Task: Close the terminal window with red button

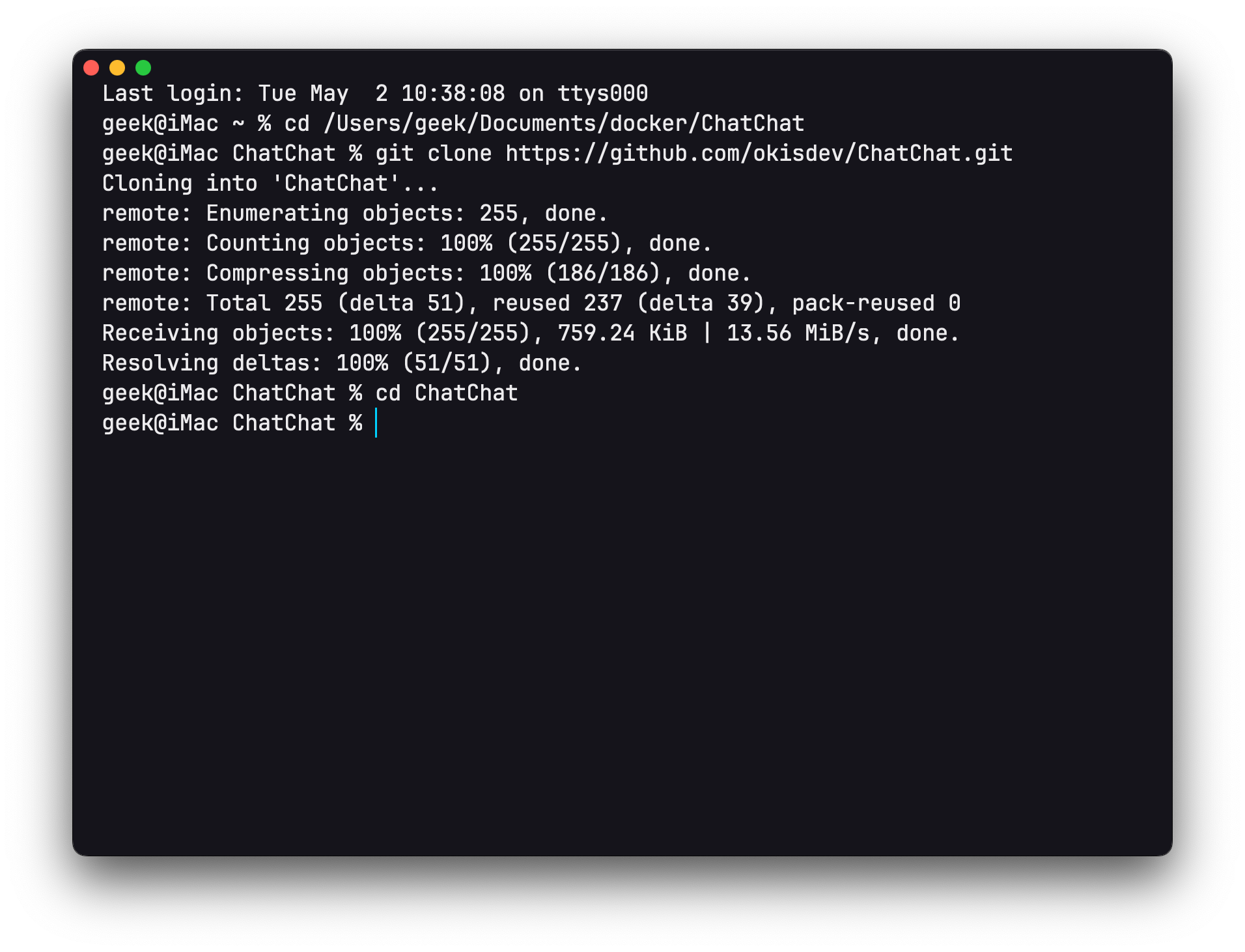Action: 91,68
